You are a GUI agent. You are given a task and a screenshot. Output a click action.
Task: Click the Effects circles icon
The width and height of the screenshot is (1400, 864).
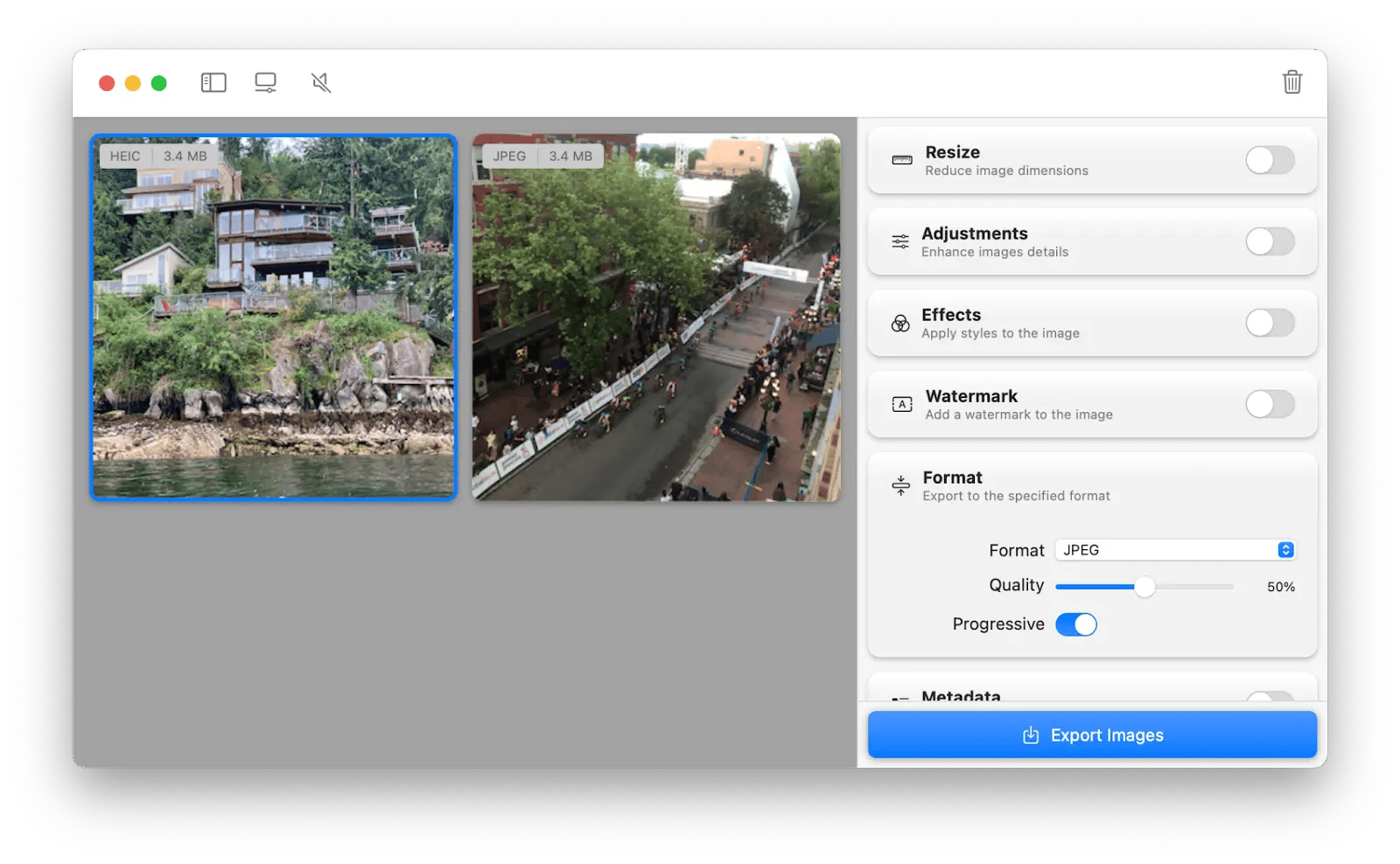[900, 324]
